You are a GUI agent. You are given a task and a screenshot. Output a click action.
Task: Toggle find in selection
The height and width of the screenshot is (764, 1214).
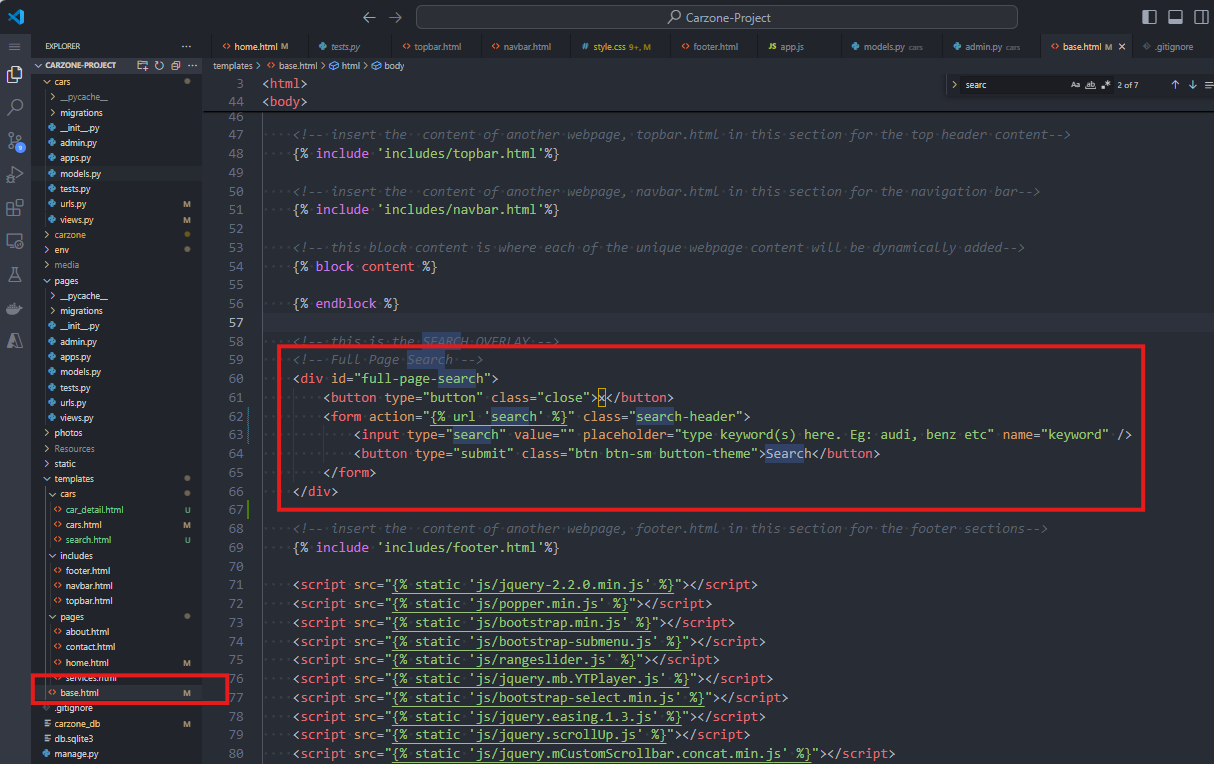[1209, 85]
